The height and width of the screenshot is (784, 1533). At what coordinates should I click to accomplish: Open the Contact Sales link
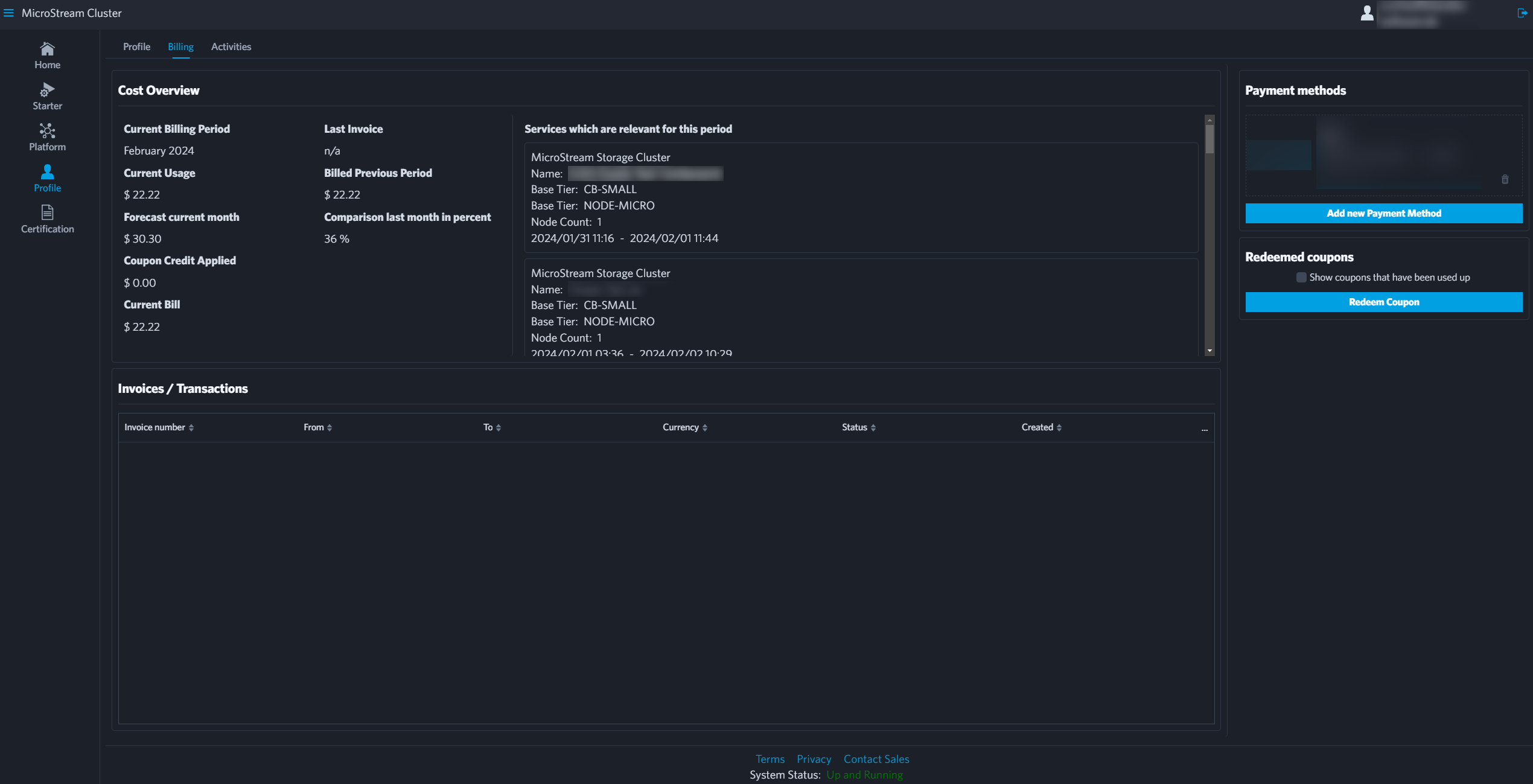[876, 759]
